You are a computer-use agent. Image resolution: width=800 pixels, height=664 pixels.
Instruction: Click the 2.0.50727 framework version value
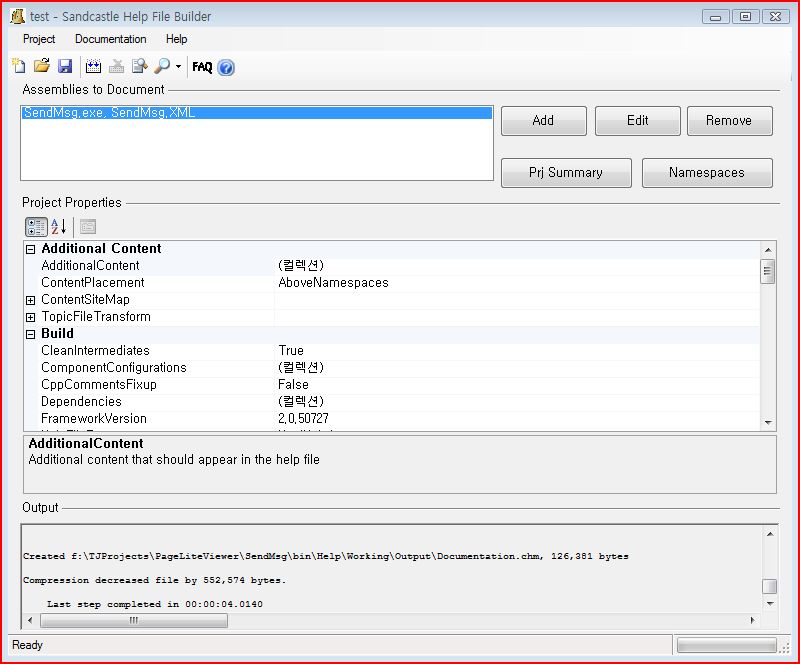pyautogui.click(x=303, y=419)
